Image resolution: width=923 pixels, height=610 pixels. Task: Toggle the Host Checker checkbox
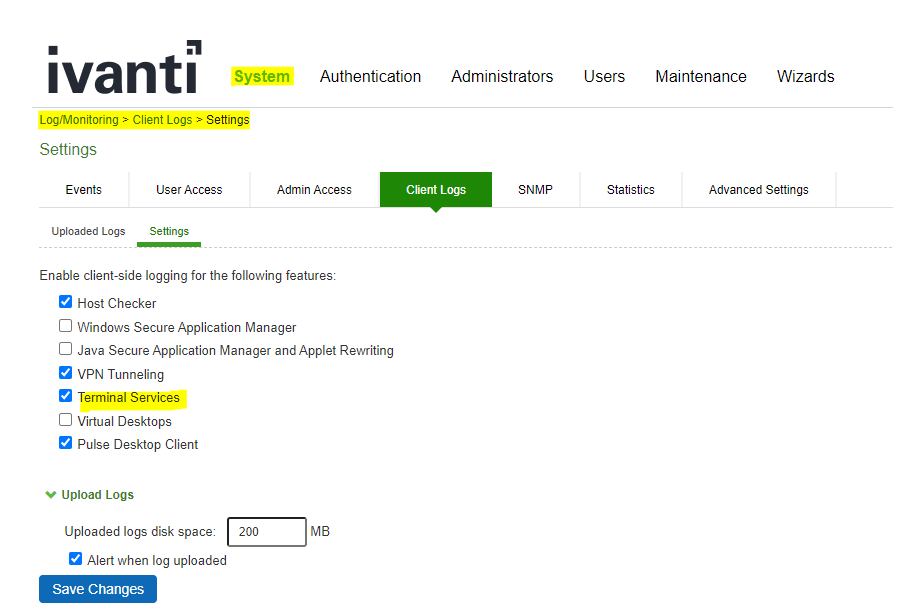(66, 302)
